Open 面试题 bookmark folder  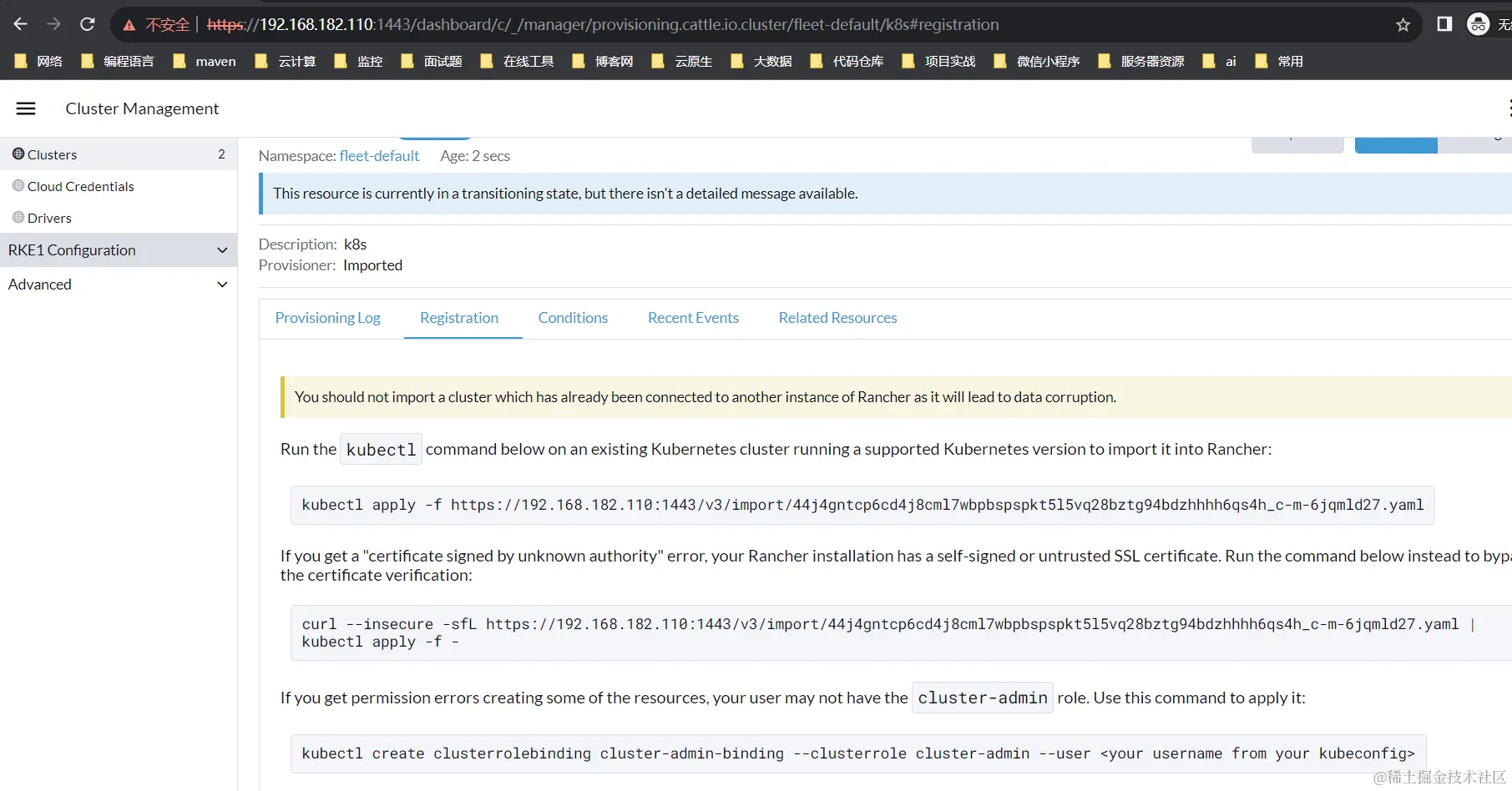pyautogui.click(x=432, y=61)
